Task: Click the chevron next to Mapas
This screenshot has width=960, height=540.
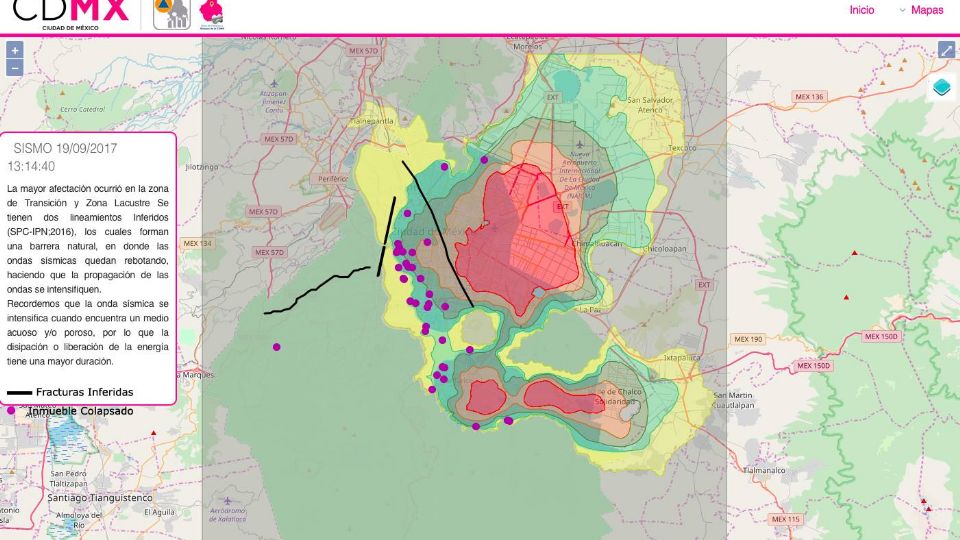Action: 902,10
